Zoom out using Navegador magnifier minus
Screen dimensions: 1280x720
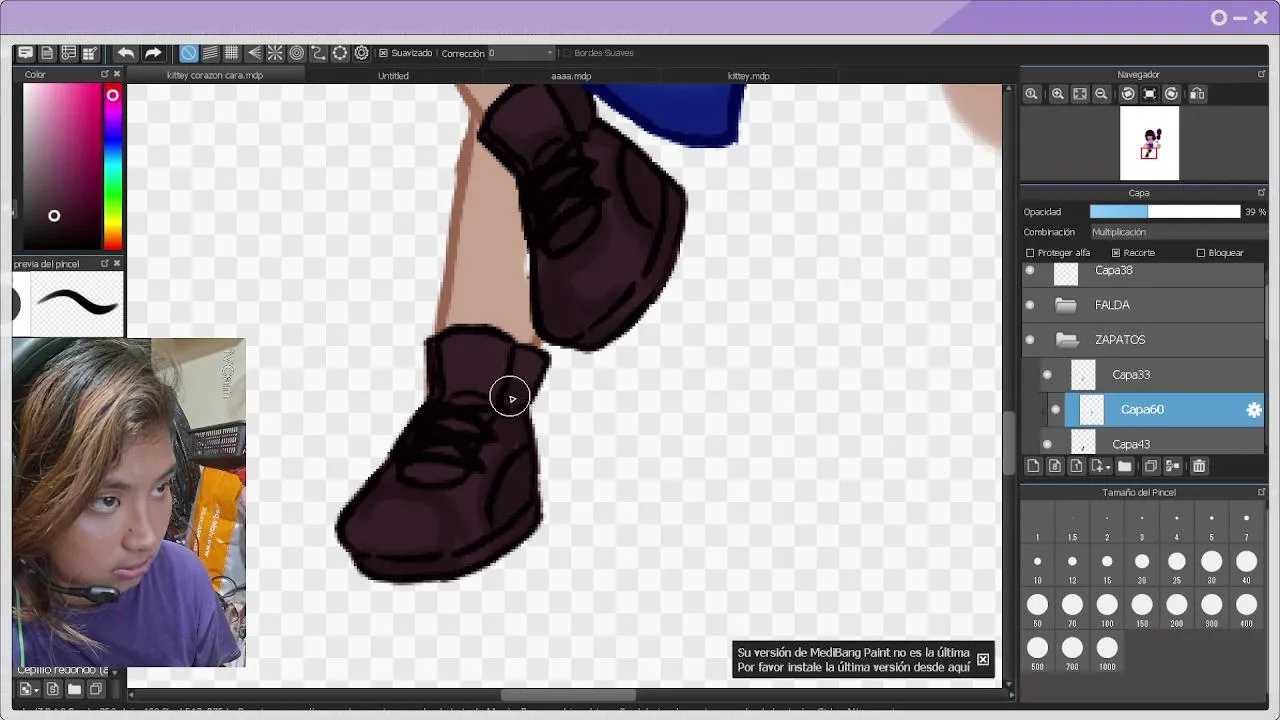[x=1101, y=94]
